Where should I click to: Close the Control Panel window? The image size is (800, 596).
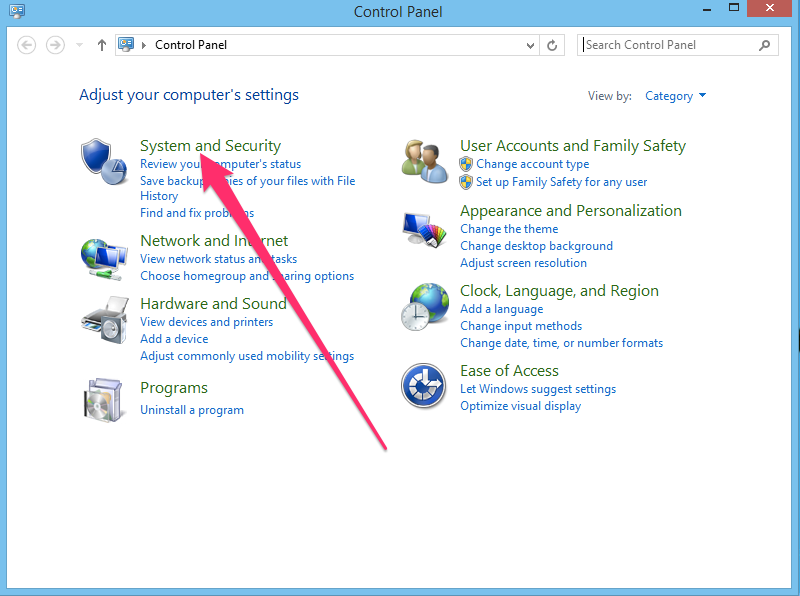coord(770,8)
